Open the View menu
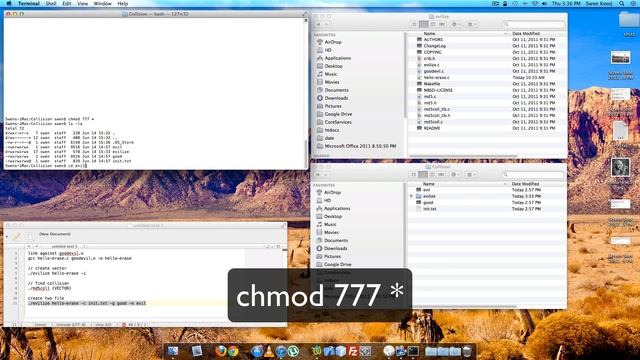The height and width of the screenshot is (360, 640). (x=82, y=3)
